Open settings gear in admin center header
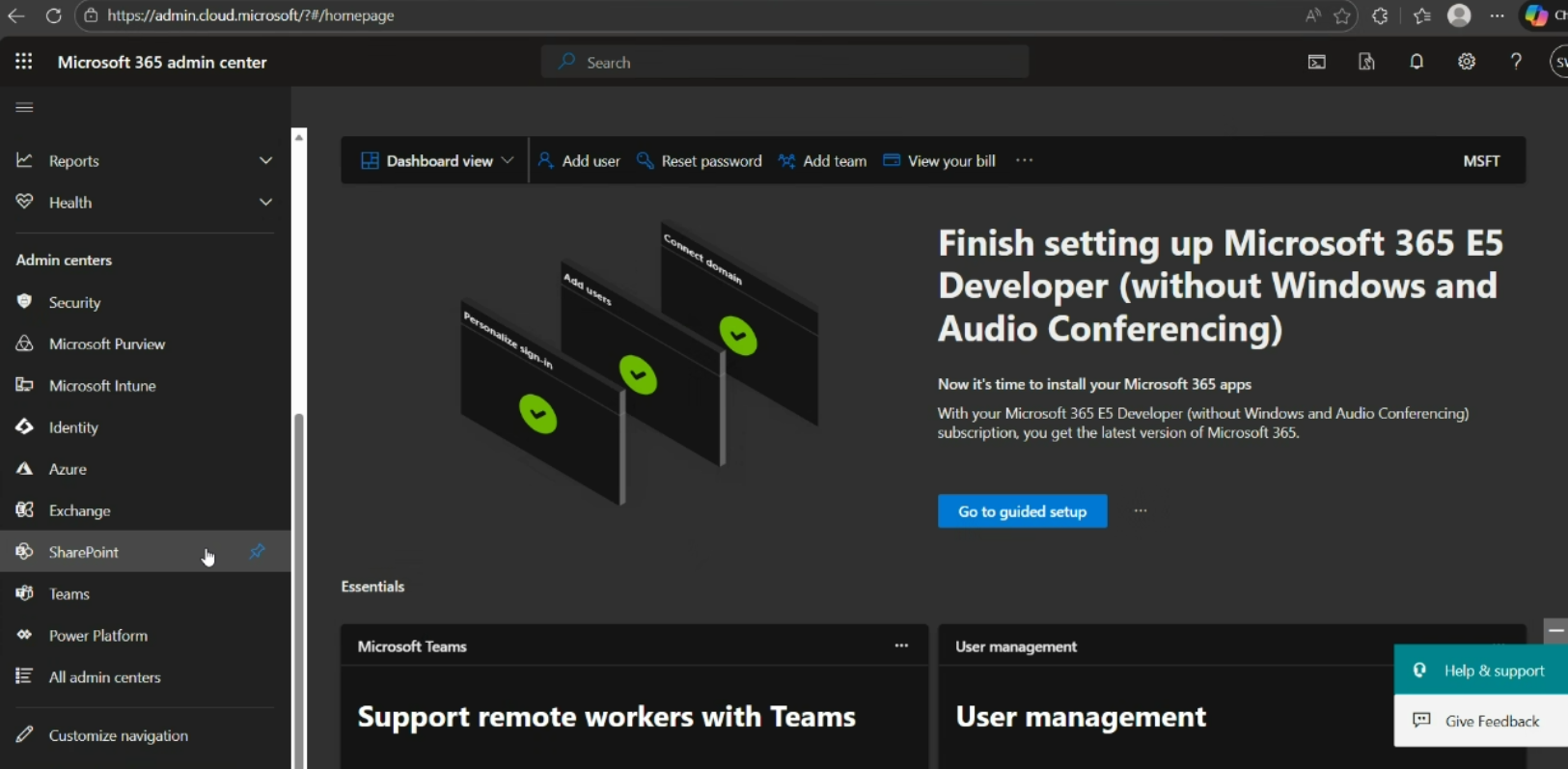Screen dimensions: 1568x769 (1467, 62)
